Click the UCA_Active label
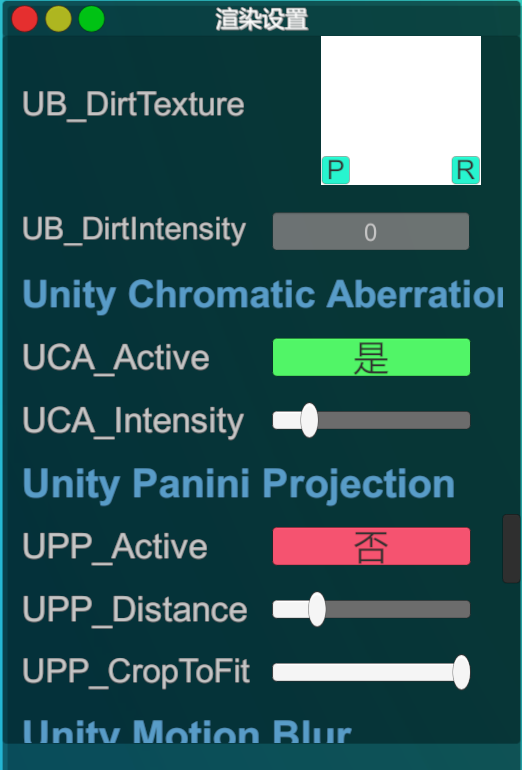 (x=116, y=358)
